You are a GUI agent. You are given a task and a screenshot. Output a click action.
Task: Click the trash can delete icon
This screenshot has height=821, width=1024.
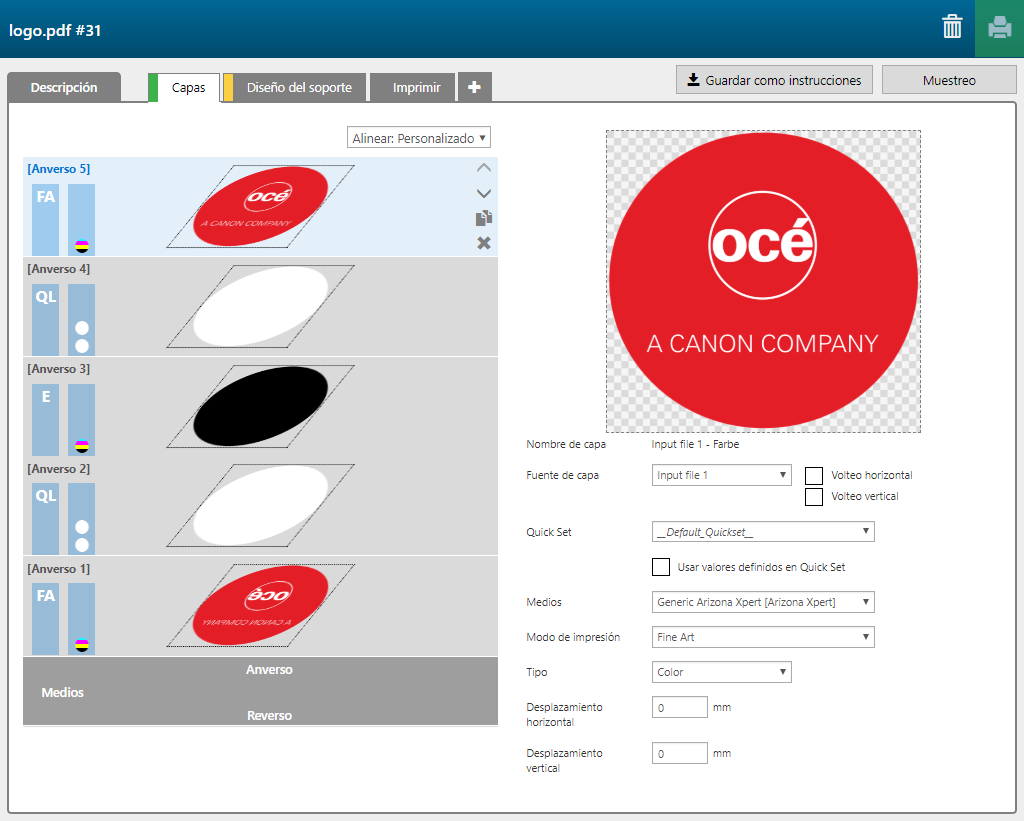952,27
